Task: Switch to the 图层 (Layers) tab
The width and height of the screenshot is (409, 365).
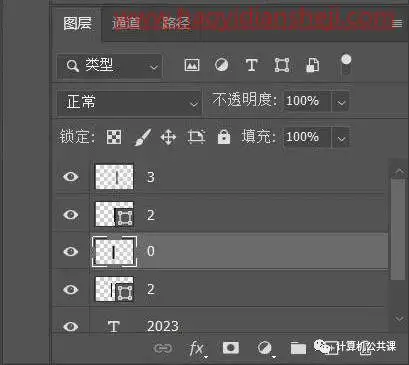Action: click(77, 23)
